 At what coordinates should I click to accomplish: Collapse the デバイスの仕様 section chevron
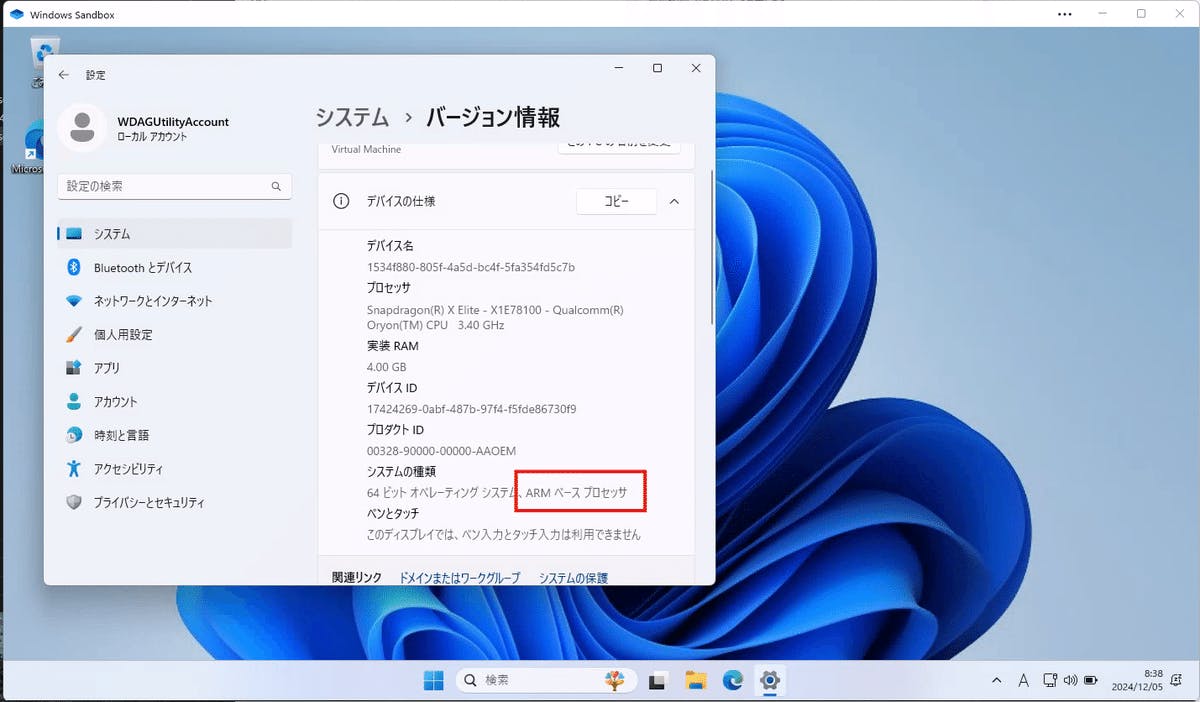click(x=674, y=201)
